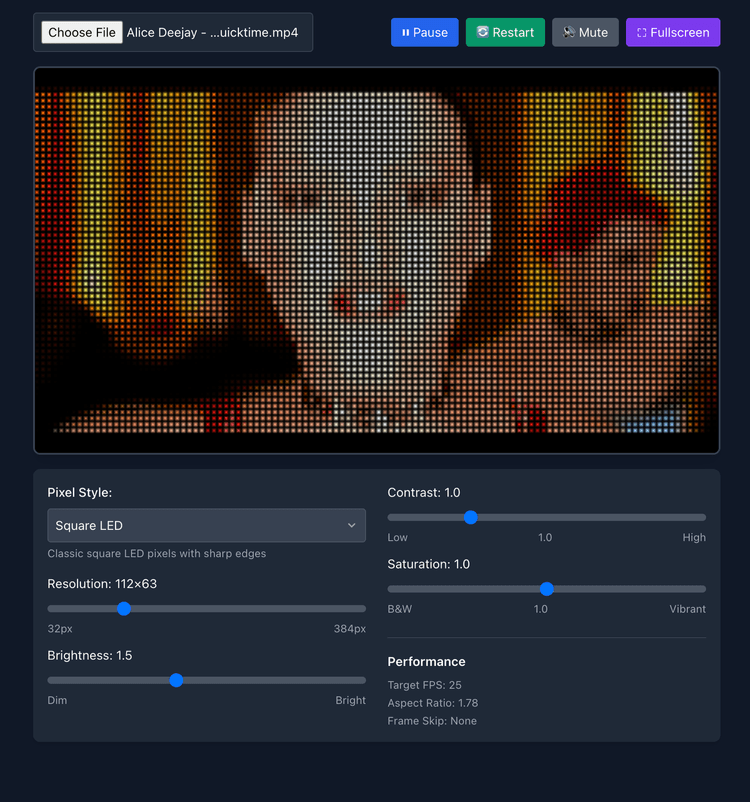Click the 'Brightness: 1.5' label
The width and height of the screenshot is (750, 802).
90,655
